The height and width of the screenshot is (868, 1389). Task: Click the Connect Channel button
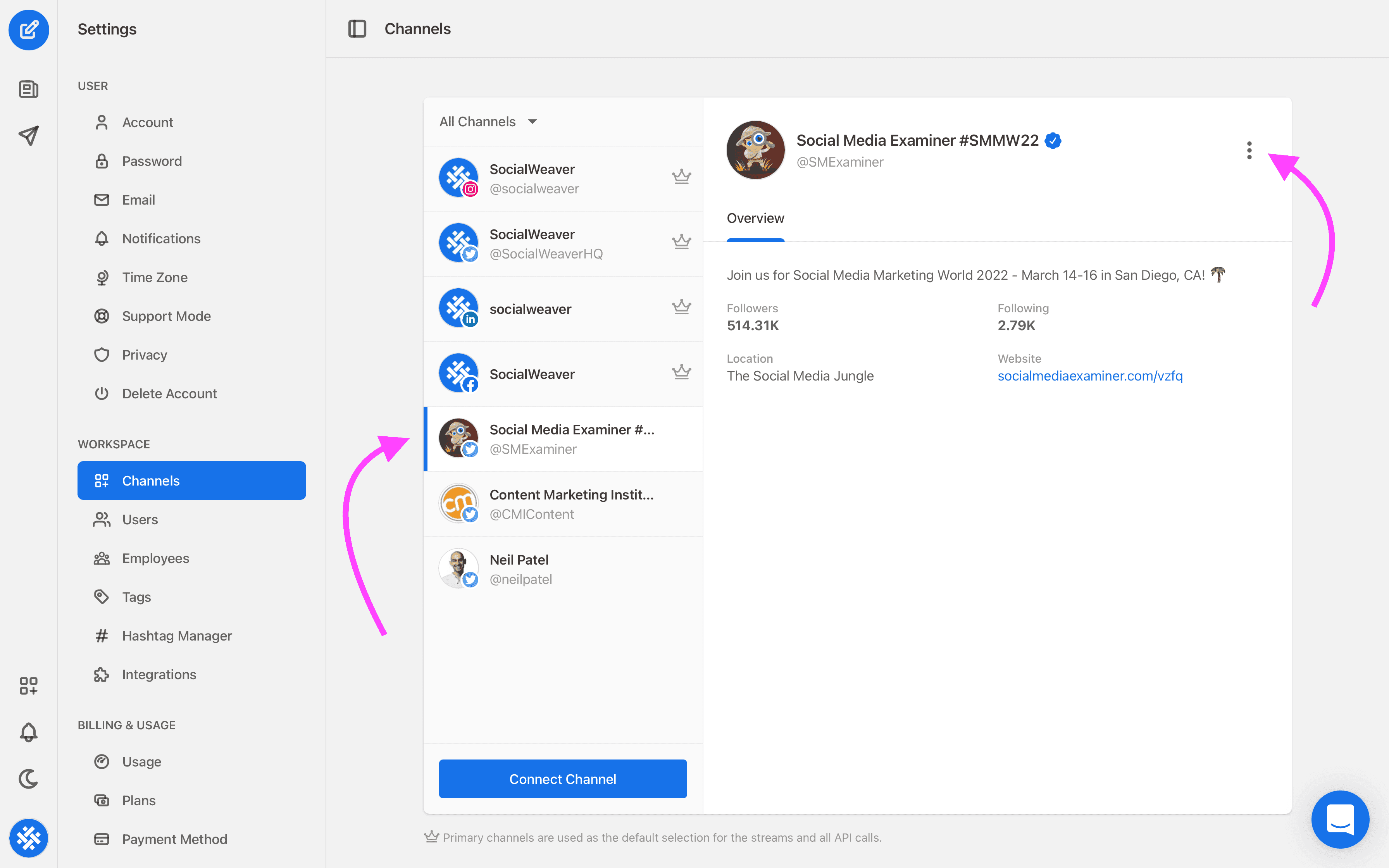tap(562, 778)
